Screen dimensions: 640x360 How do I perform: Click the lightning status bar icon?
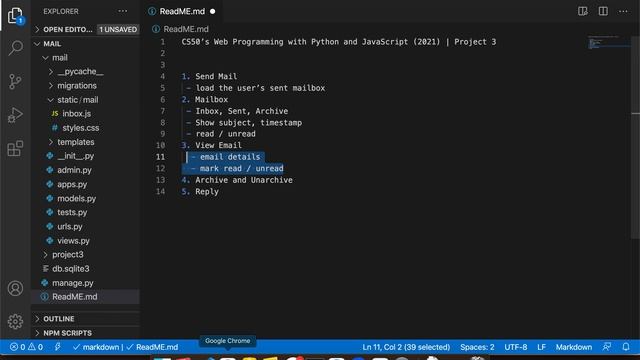[x=58, y=347]
